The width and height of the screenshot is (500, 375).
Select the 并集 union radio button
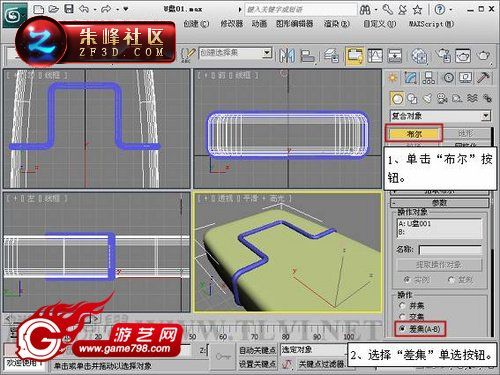[x=402, y=305]
